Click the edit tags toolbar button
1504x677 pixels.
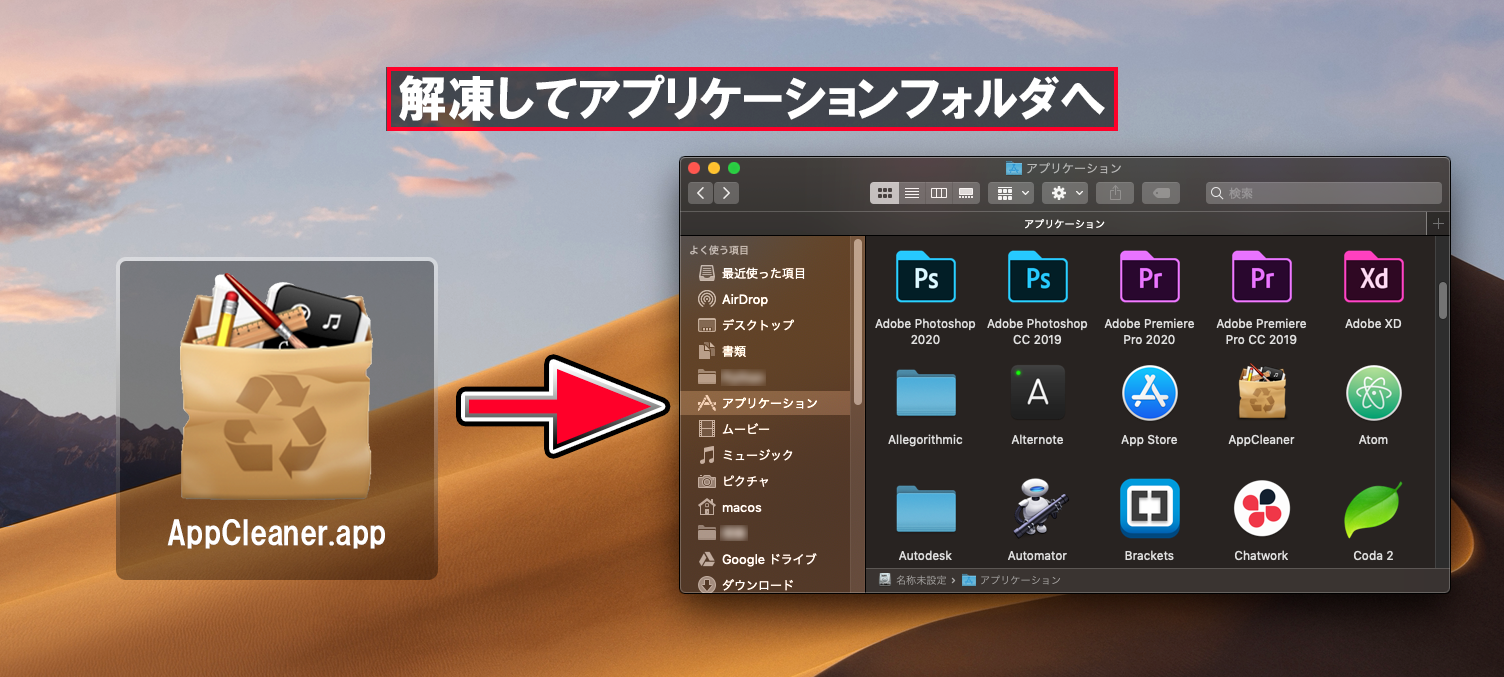[1161, 193]
